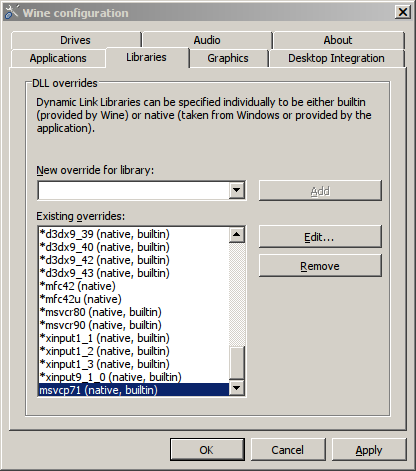Select the Libraries tab
The height and width of the screenshot is (471, 416).
click(x=146, y=57)
